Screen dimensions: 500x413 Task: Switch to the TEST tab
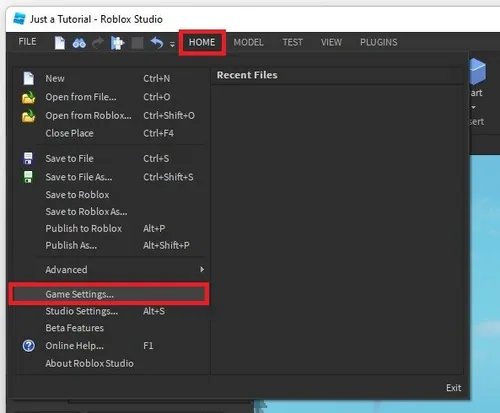point(293,42)
